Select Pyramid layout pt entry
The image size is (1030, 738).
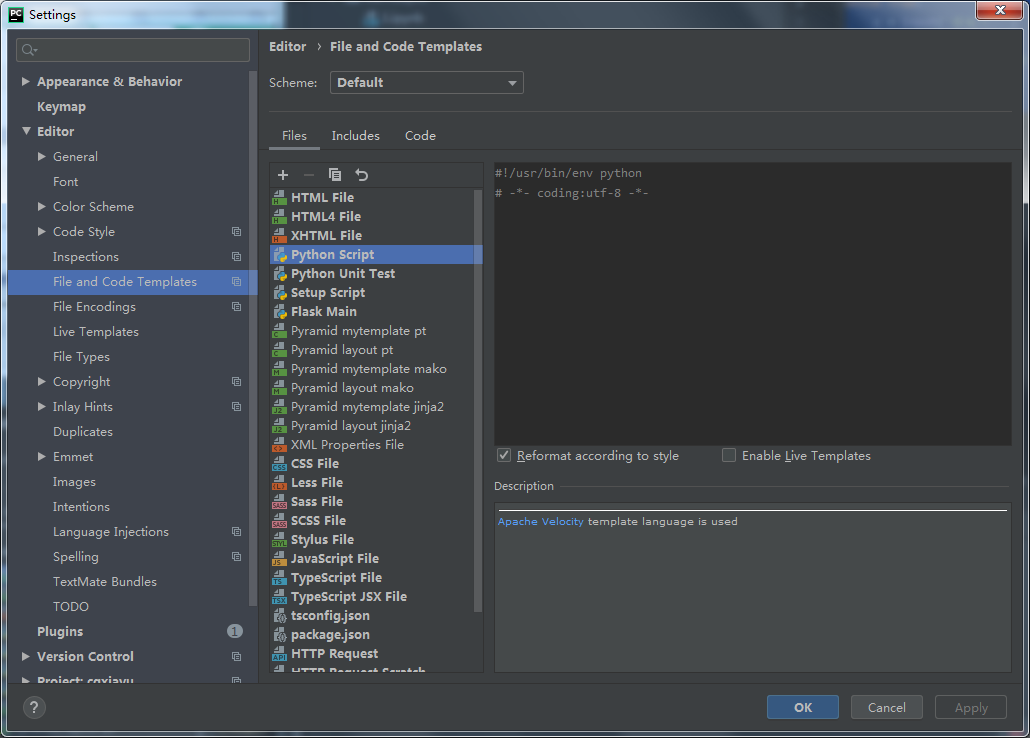coord(342,350)
